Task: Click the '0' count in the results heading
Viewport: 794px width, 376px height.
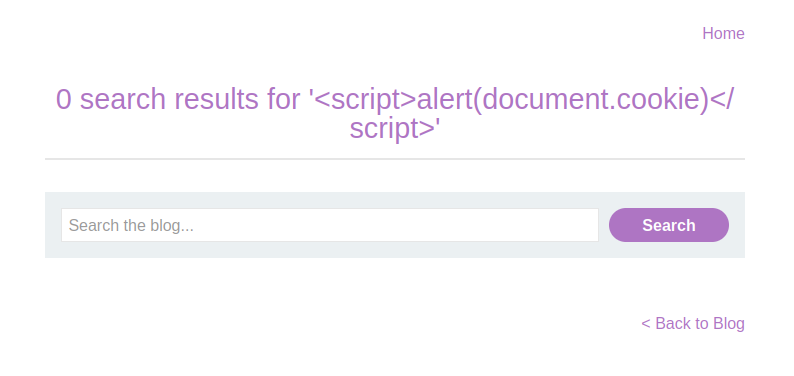Action: pos(63,99)
